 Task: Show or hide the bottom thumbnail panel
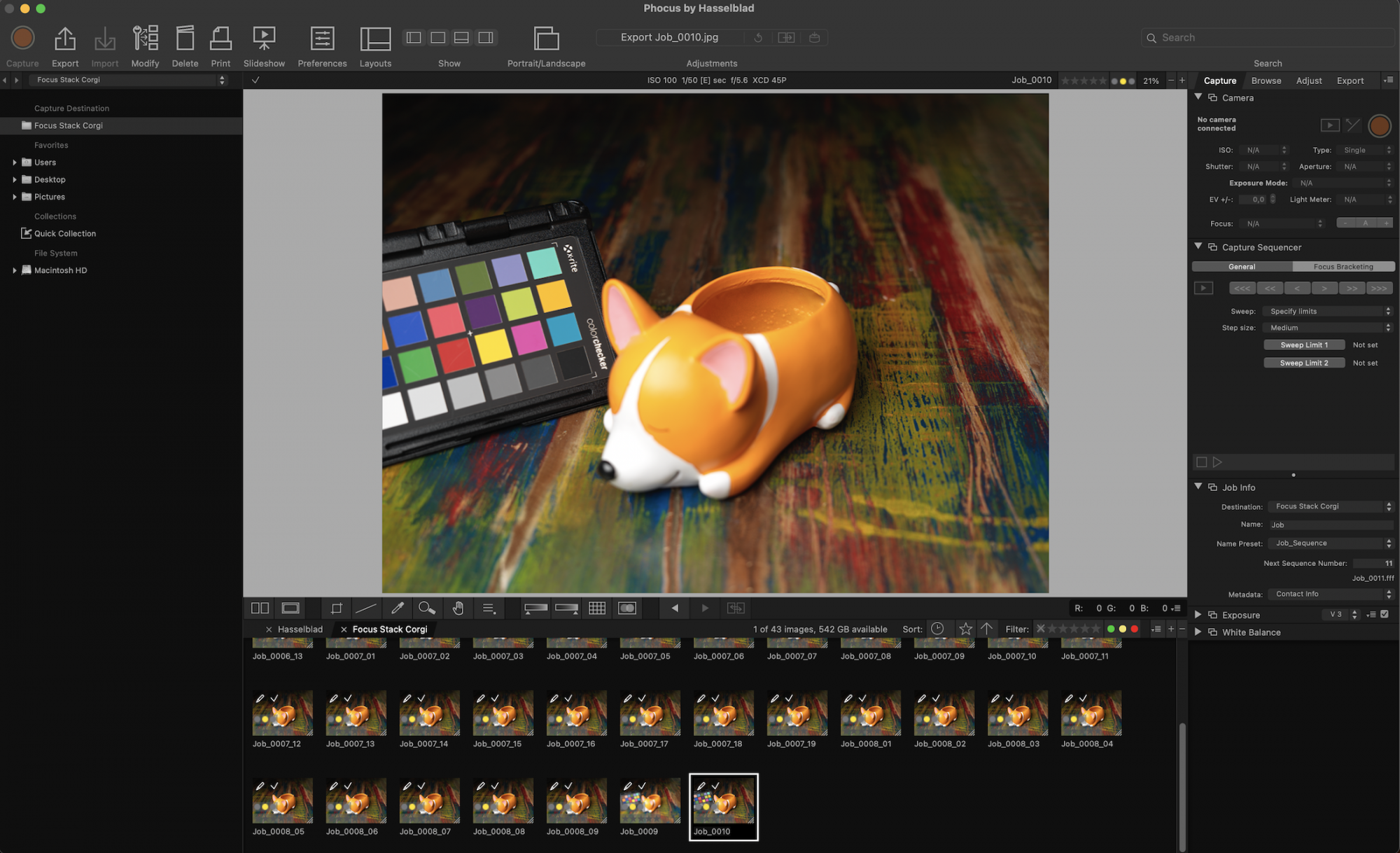click(461, 38)
